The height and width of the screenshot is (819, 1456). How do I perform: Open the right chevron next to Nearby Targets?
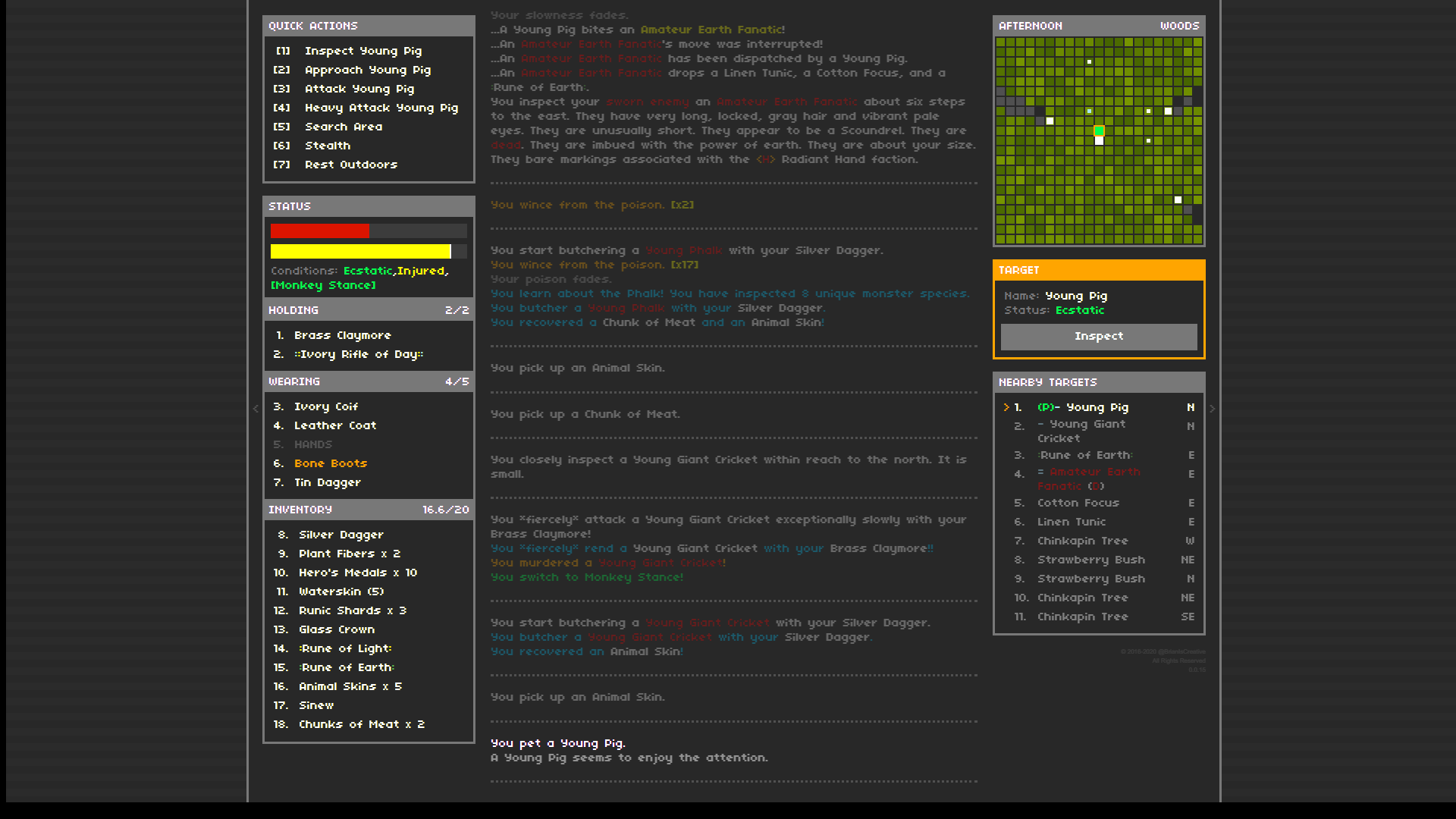(1212, 408)
